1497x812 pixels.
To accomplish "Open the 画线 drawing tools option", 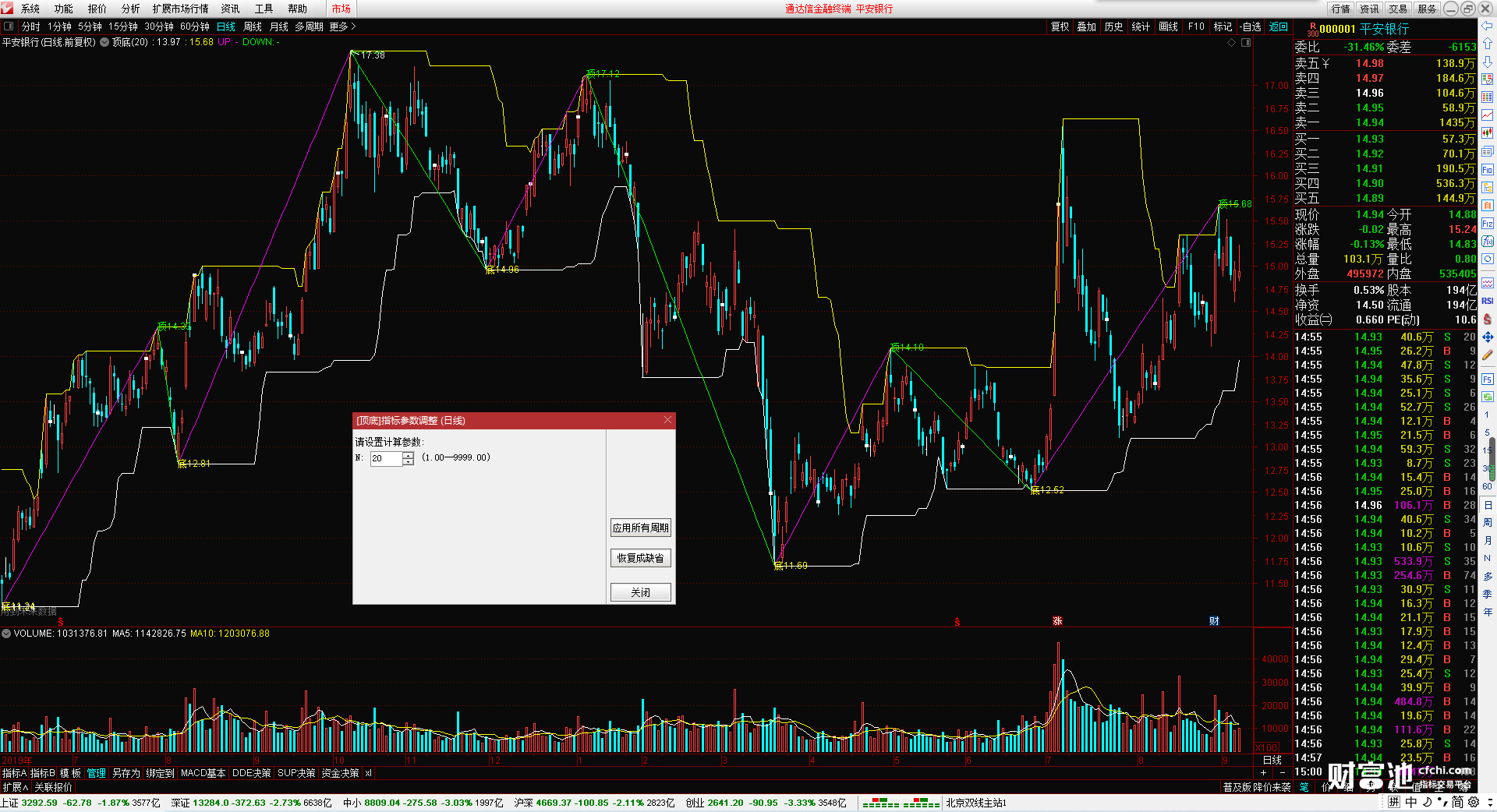I will point(1168,26).
